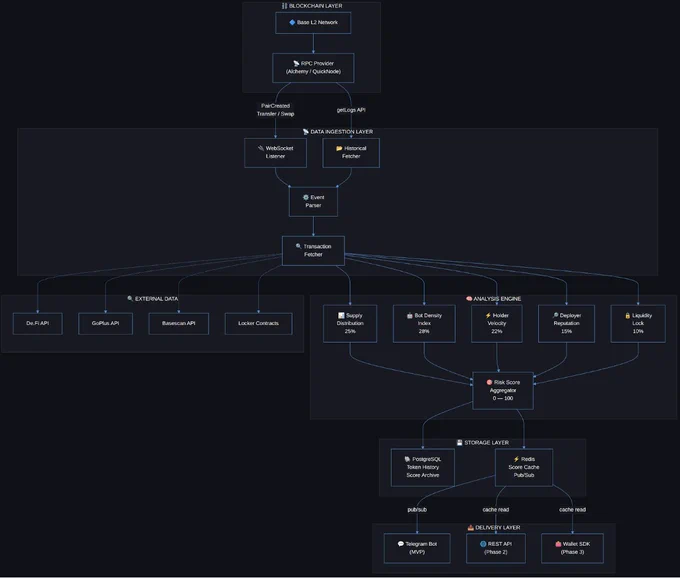Image resolution: width=680 pixels, height=578 pixels.
Task: Click the satellite icon in RPC Provider node
Action: point(296,63)
